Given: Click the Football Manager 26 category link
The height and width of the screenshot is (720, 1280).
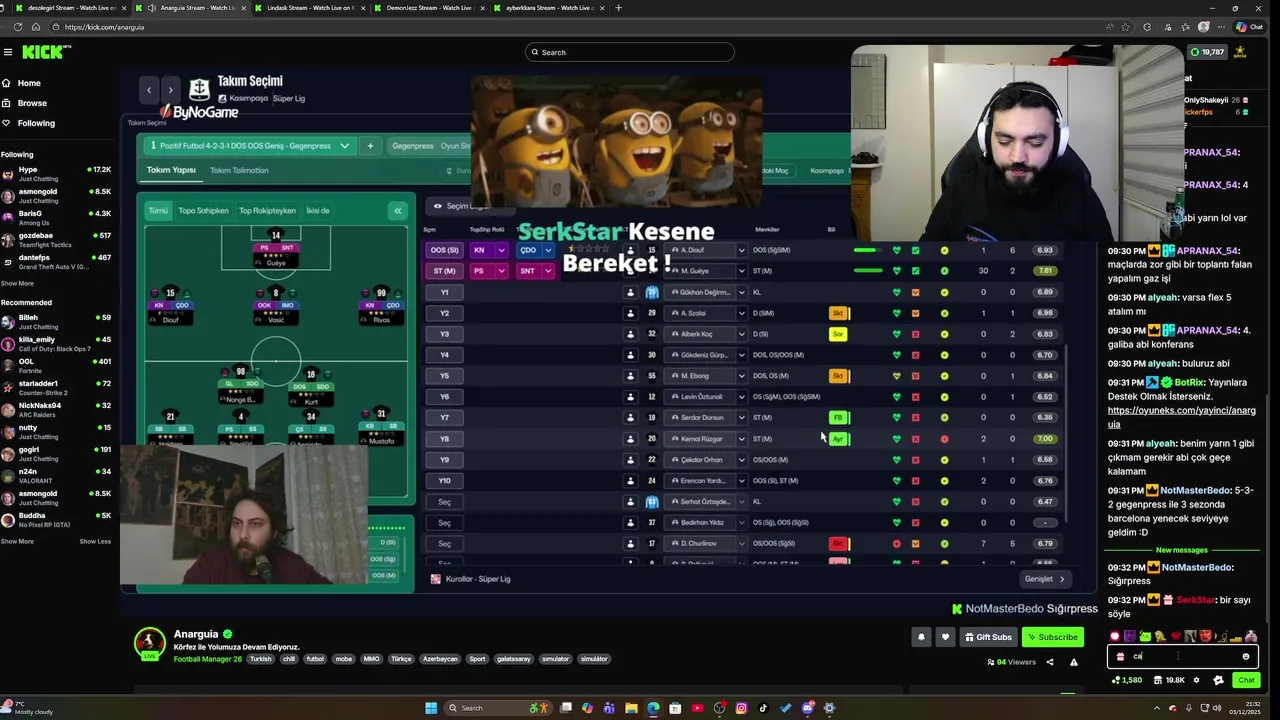Looking at the screenshot, I should 208,659.
